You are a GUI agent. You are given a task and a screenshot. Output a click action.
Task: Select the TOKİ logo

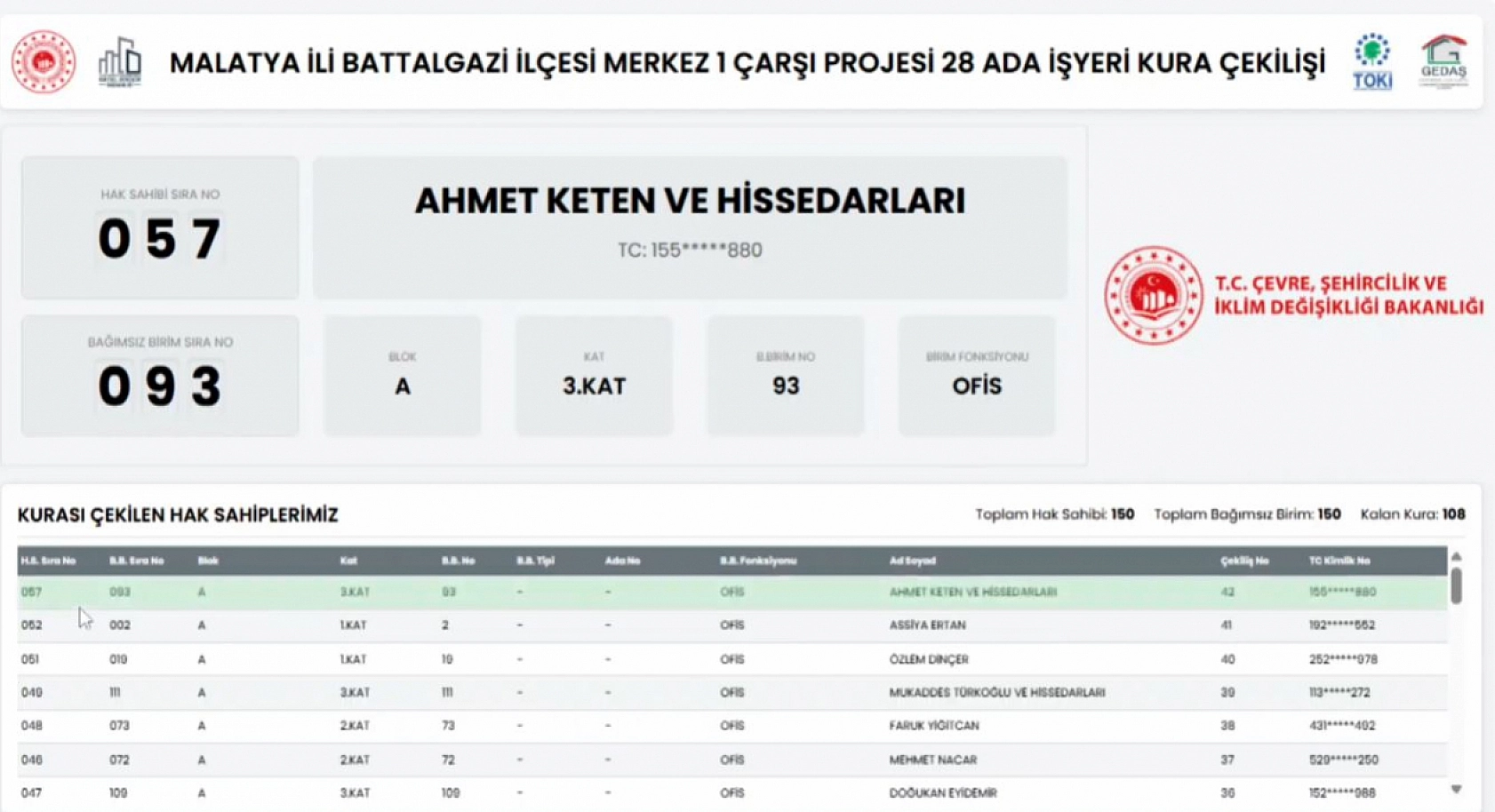(1372, 62)
